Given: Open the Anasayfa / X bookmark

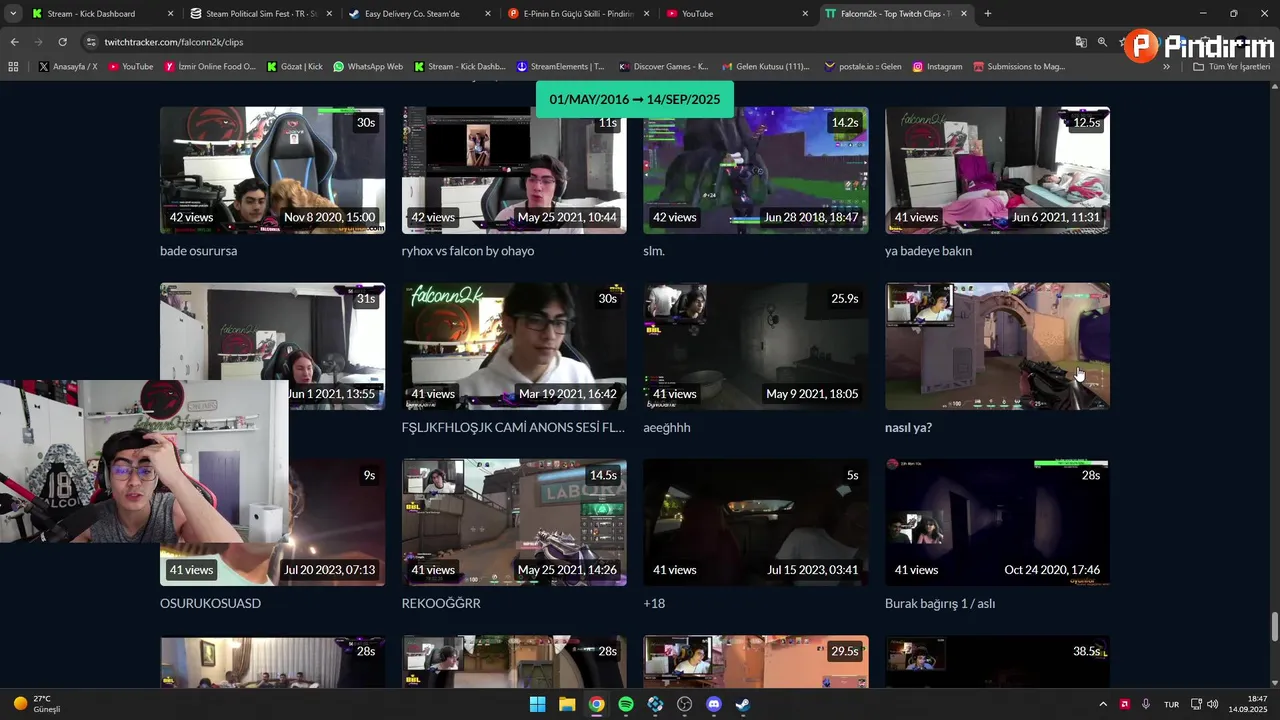Looking at the screenshot, I should coord(67,67).
